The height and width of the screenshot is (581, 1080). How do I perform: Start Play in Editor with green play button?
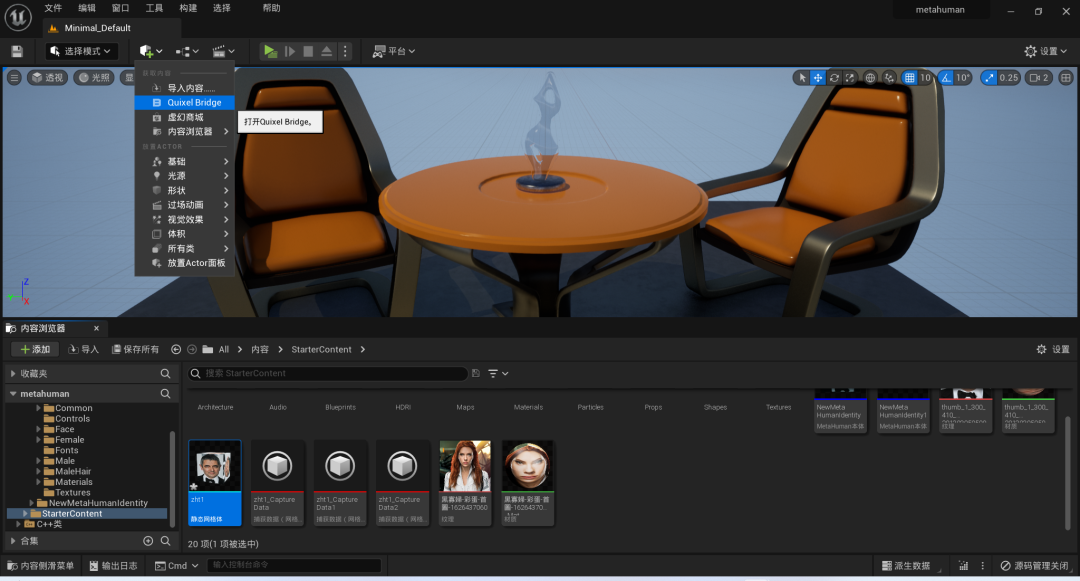[270, 51]
